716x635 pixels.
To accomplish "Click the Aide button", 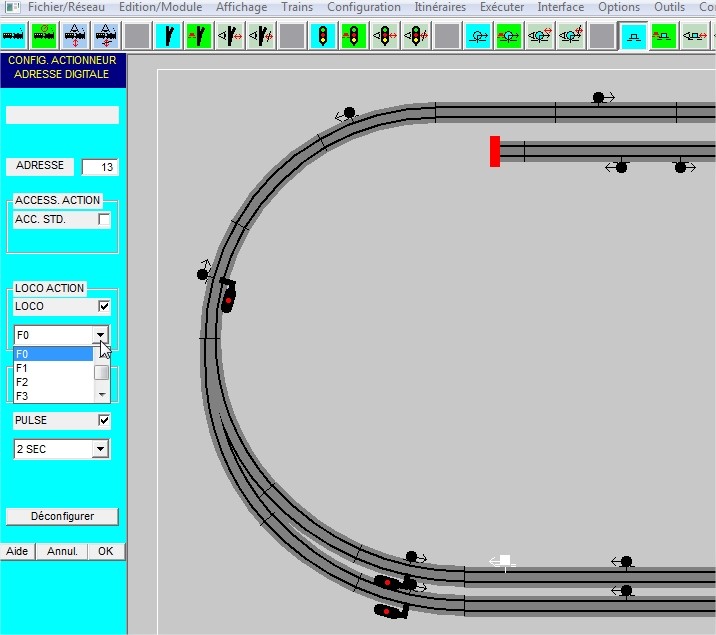I will [x=17, y=551].
